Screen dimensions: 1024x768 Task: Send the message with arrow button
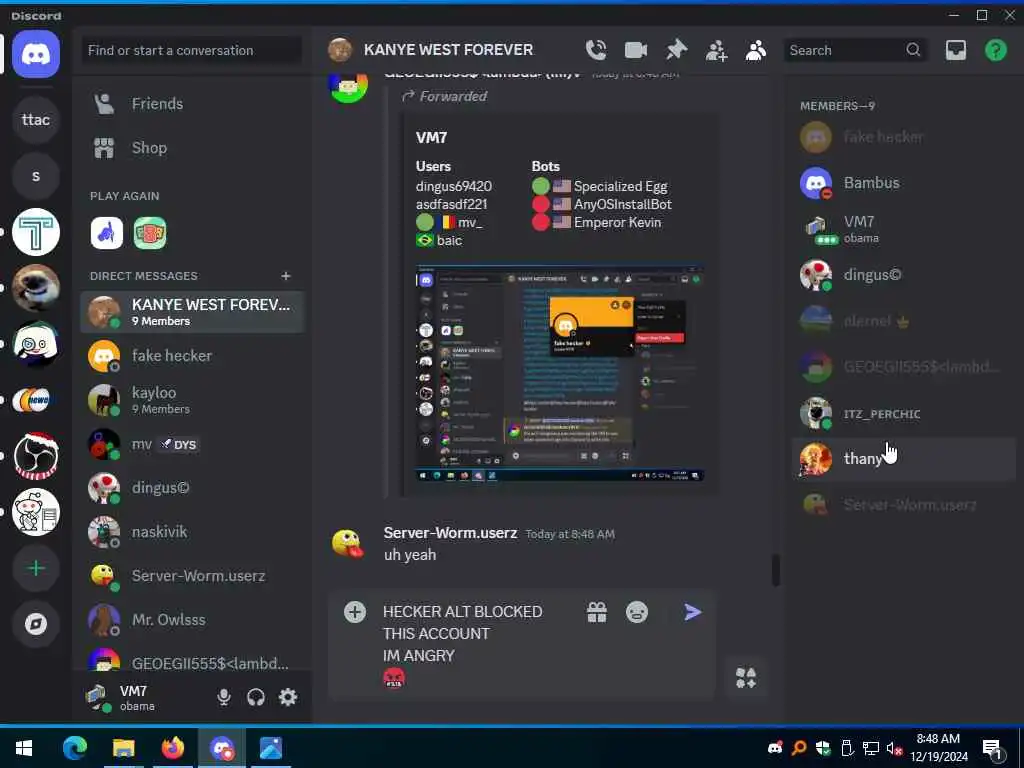pos(693,612)
